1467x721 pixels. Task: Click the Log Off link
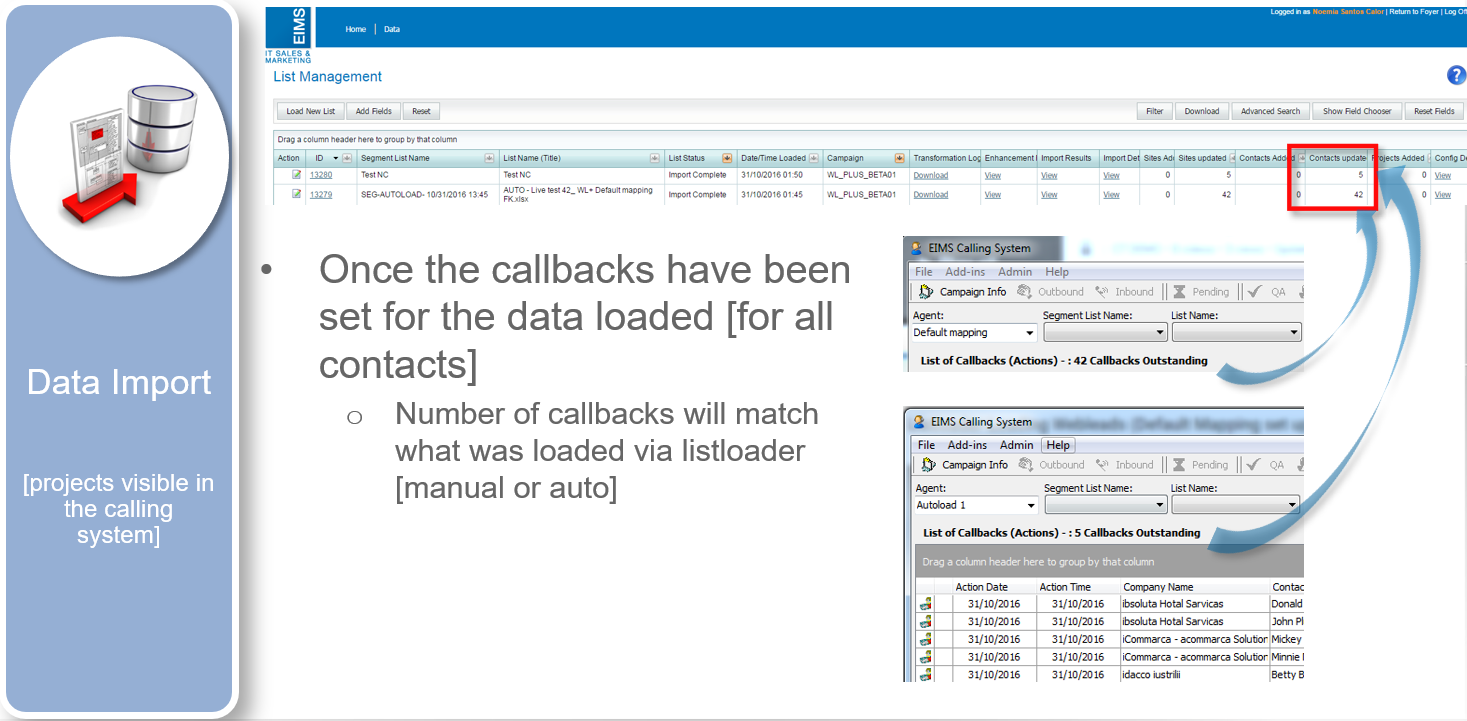[1455, 12]
